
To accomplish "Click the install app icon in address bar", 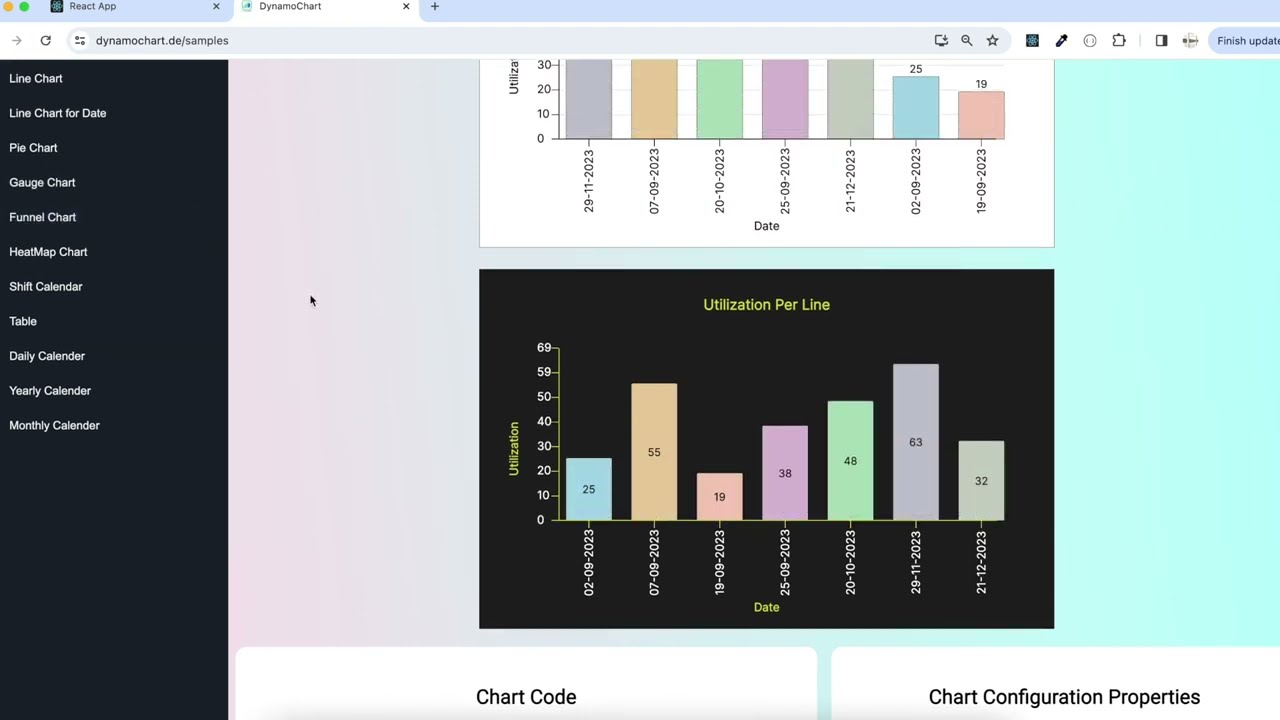I will point(941,40).
